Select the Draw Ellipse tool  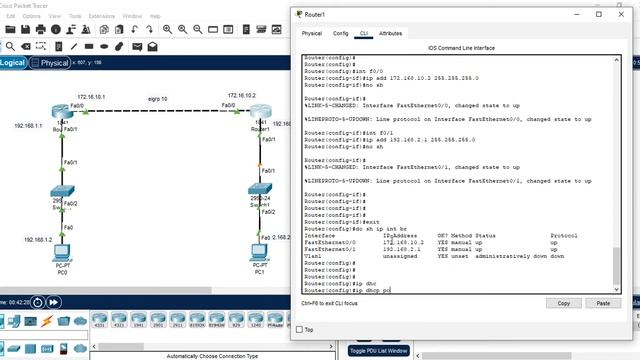(x=104, y=47)
